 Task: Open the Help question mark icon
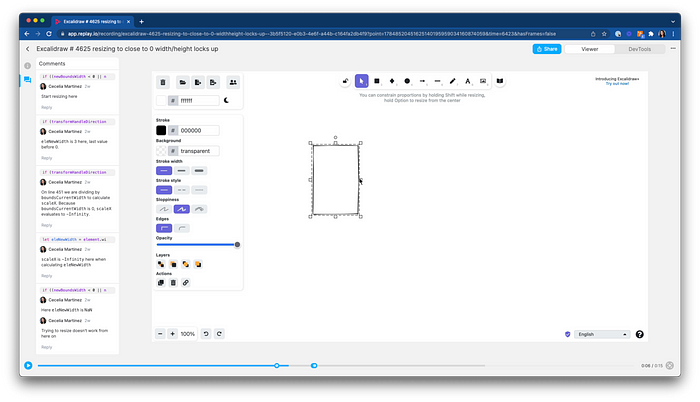point(640,334)
